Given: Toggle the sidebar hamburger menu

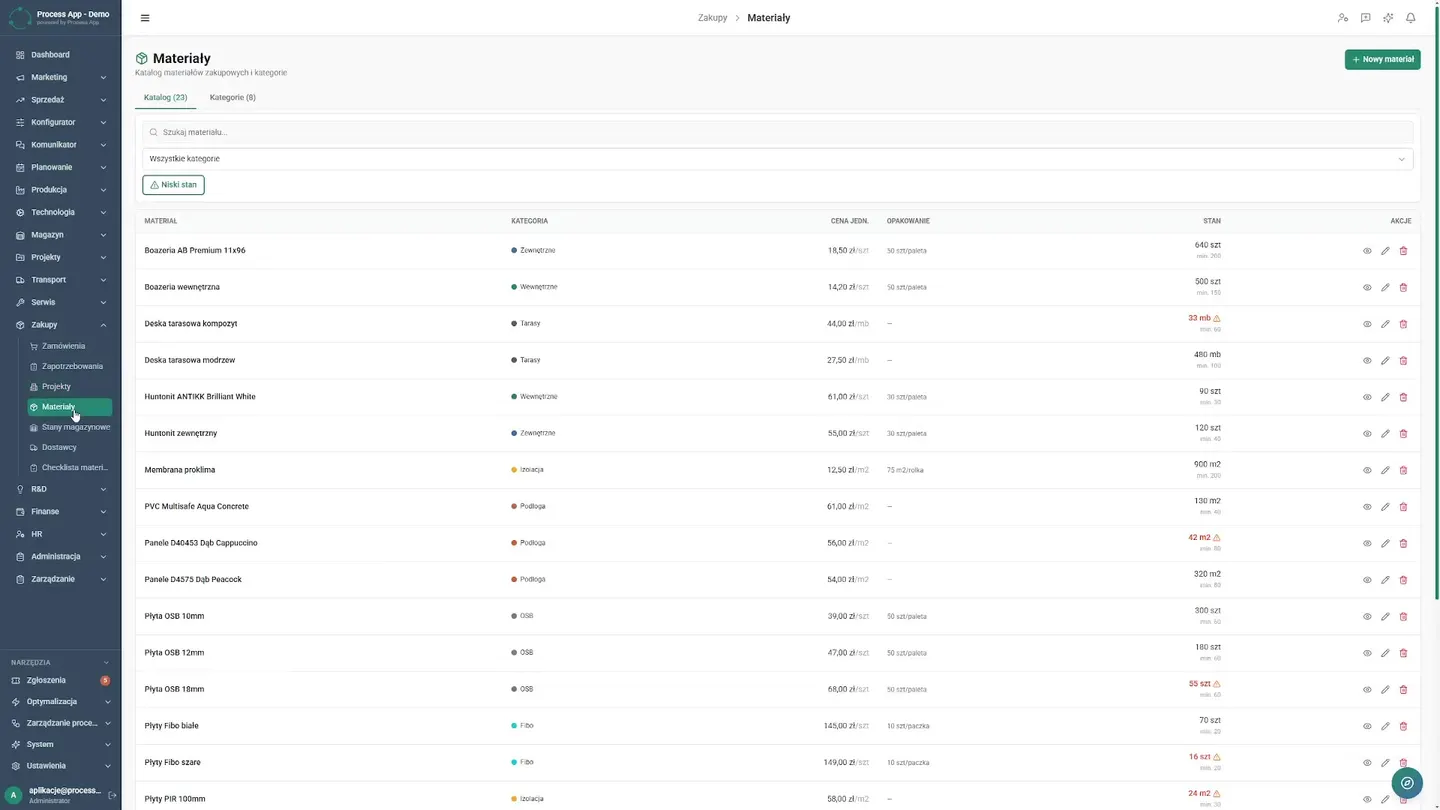Looking at the screenshot, I should click(145, 18).
